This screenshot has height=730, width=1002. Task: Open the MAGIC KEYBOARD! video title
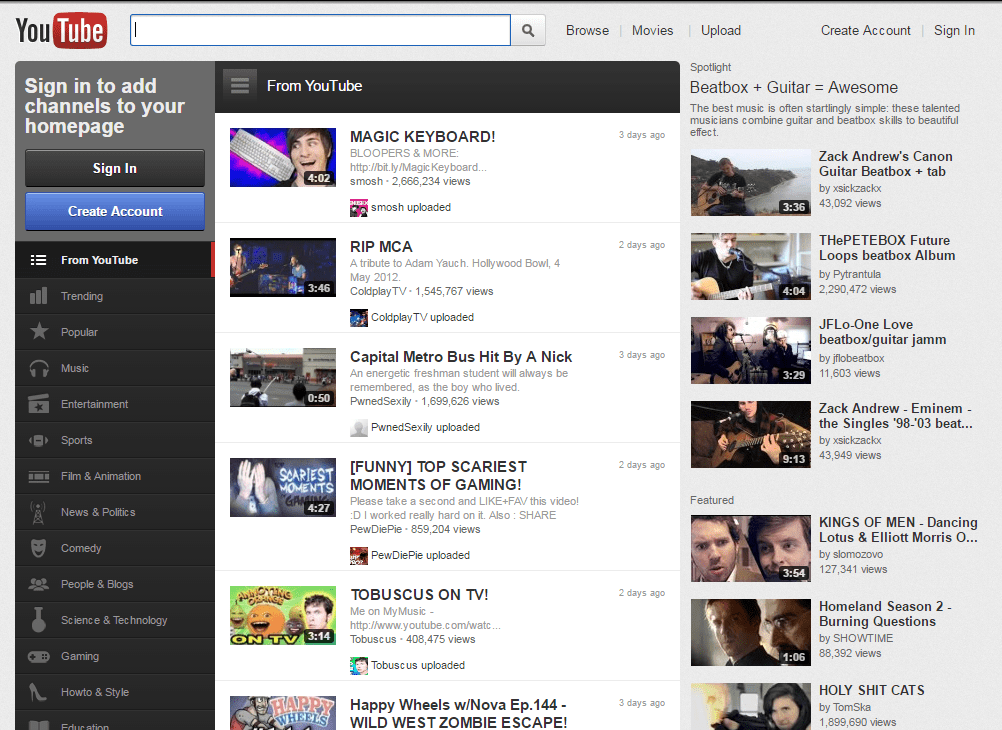[422, 137]
